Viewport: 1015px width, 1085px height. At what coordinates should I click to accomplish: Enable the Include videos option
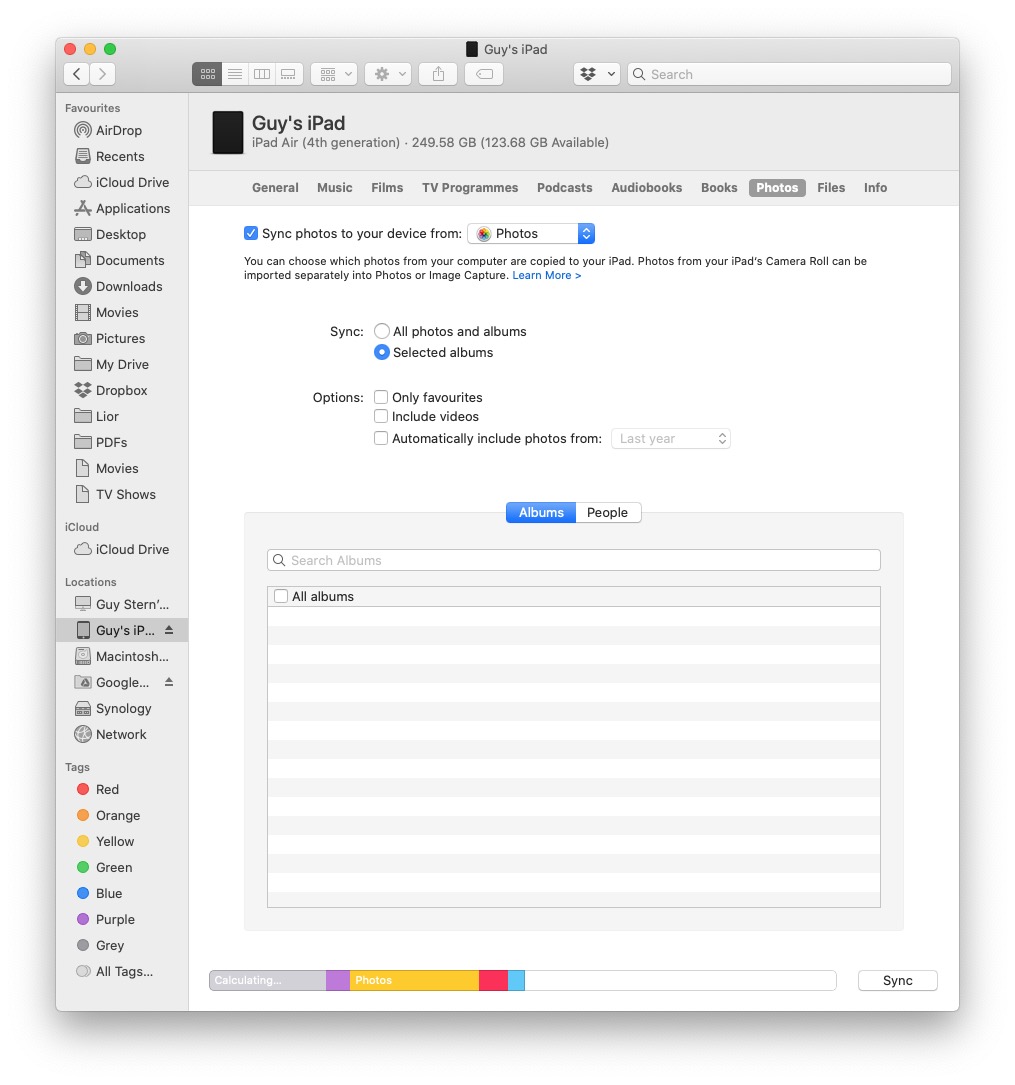pyautogui.click(x=381, y=417)
